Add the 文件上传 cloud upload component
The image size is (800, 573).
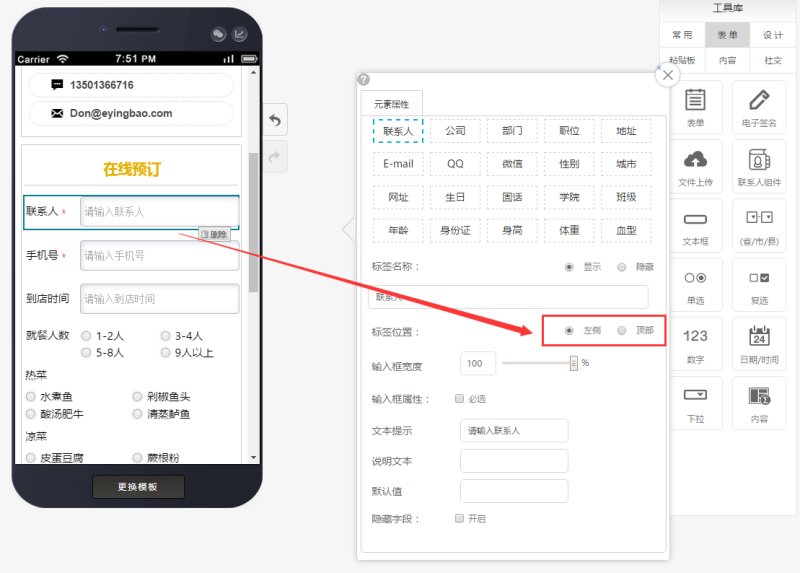pyautogui.click(x=695, y=166)
